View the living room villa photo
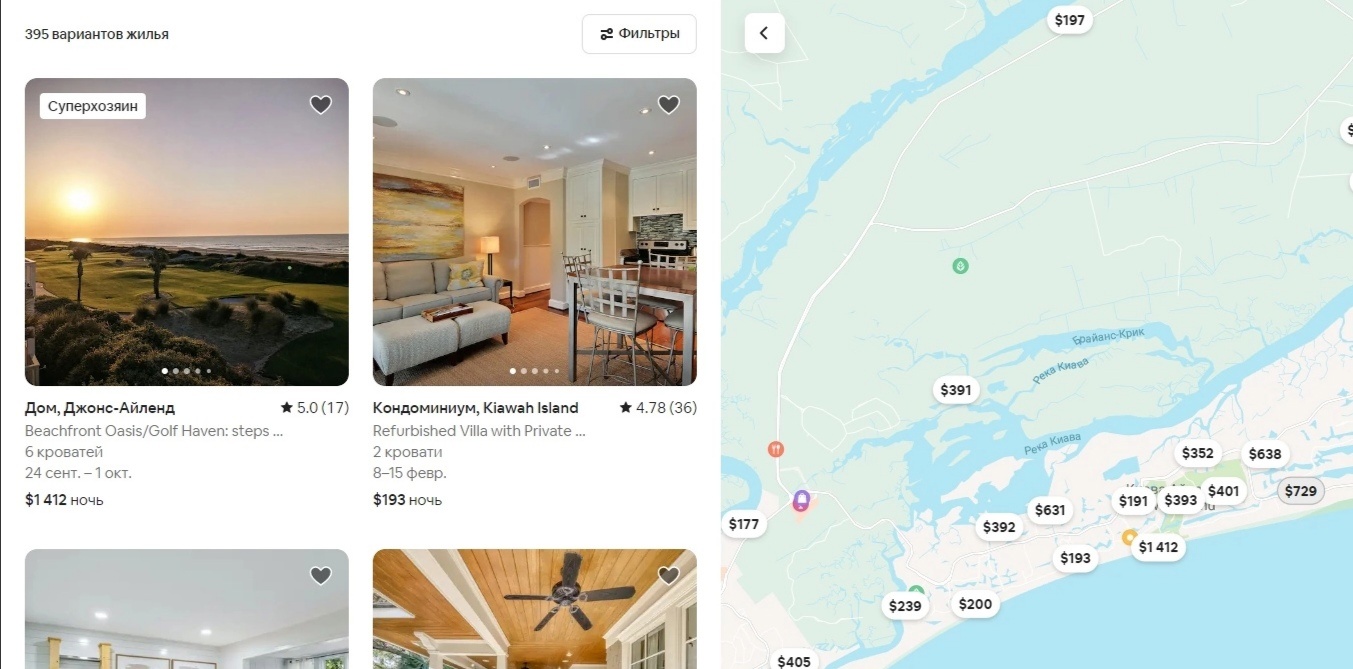 click(535, 232)
